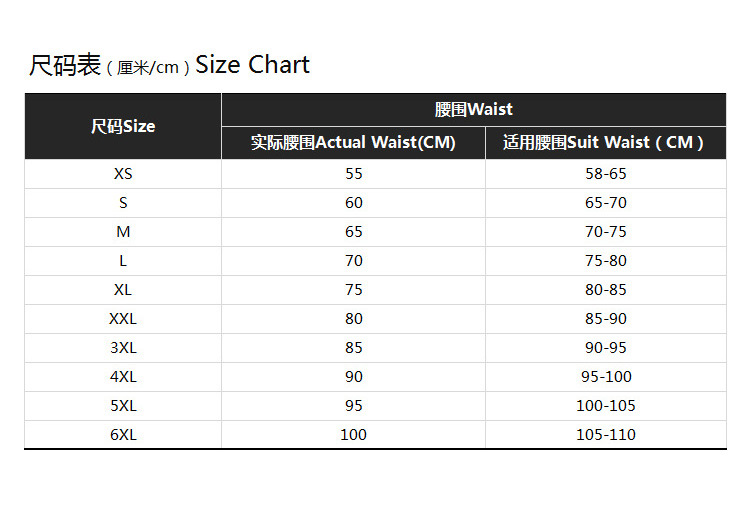This screenshot has height=512, width=750.
Task: Click the S size row label
Action: (x=123, y=203)
